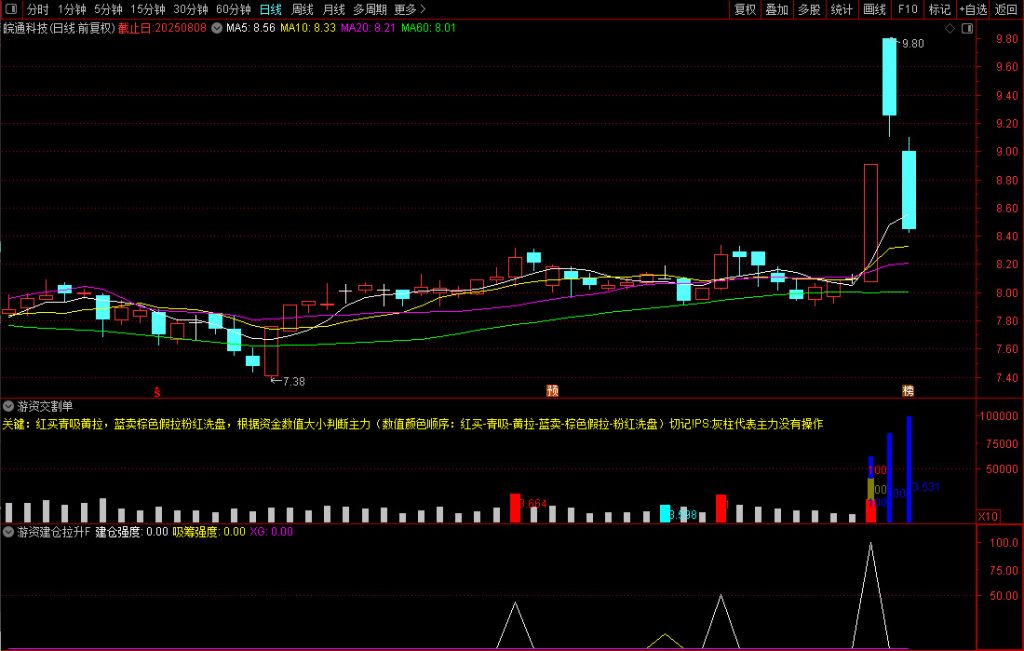Add stock via +自选 button
The width and height of the screenshot is (1024, 651).
(972, 9)
